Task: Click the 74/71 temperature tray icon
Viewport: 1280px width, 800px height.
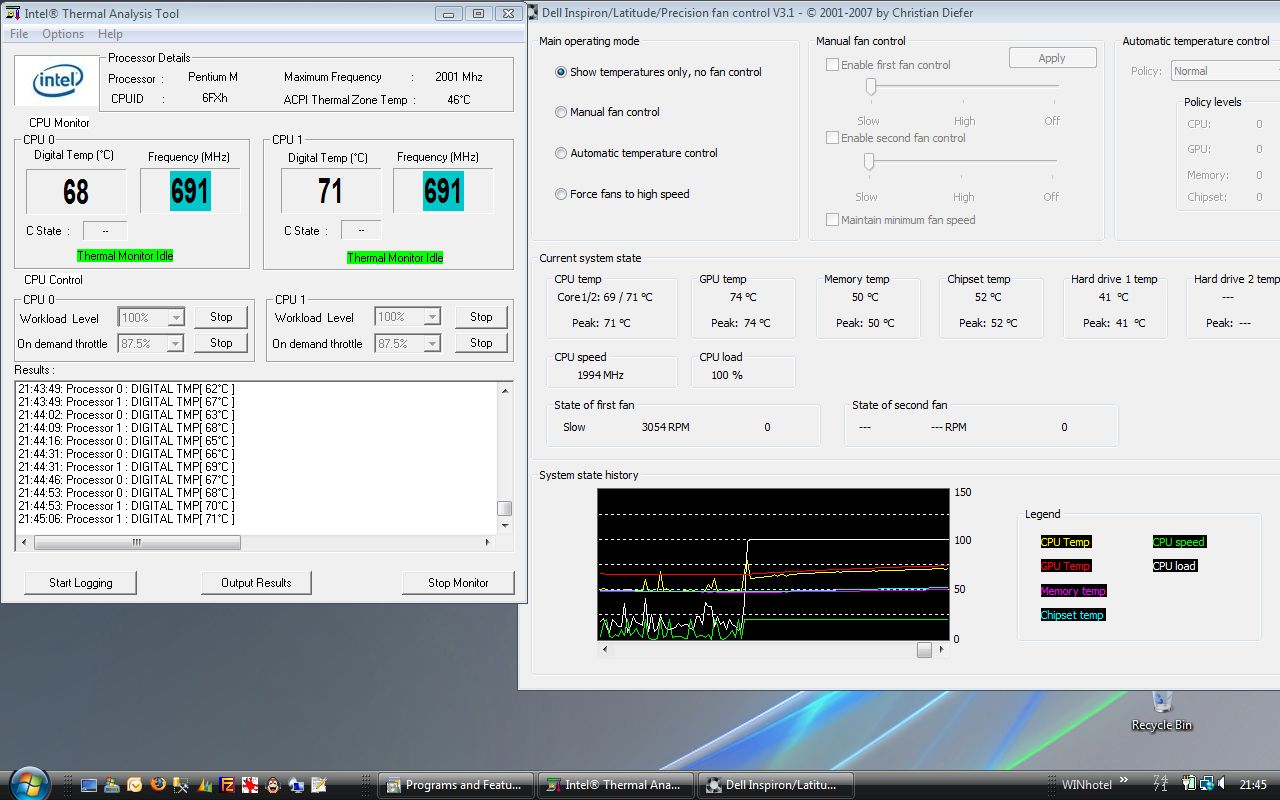Action: [1161, 783]
